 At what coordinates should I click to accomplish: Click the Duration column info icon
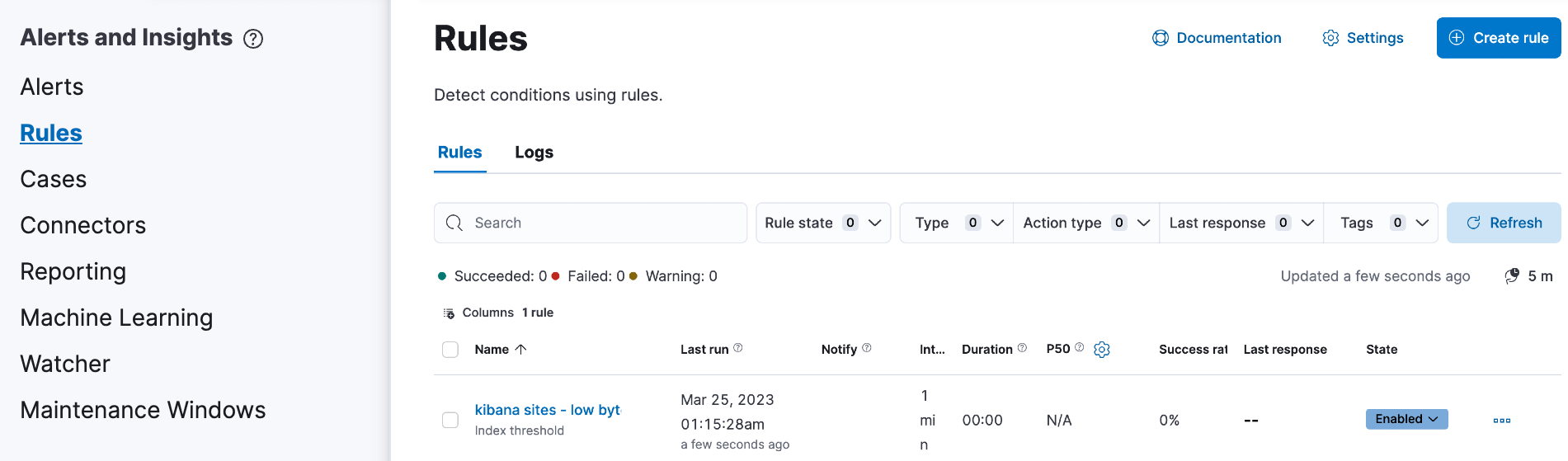pos(1022,348)
